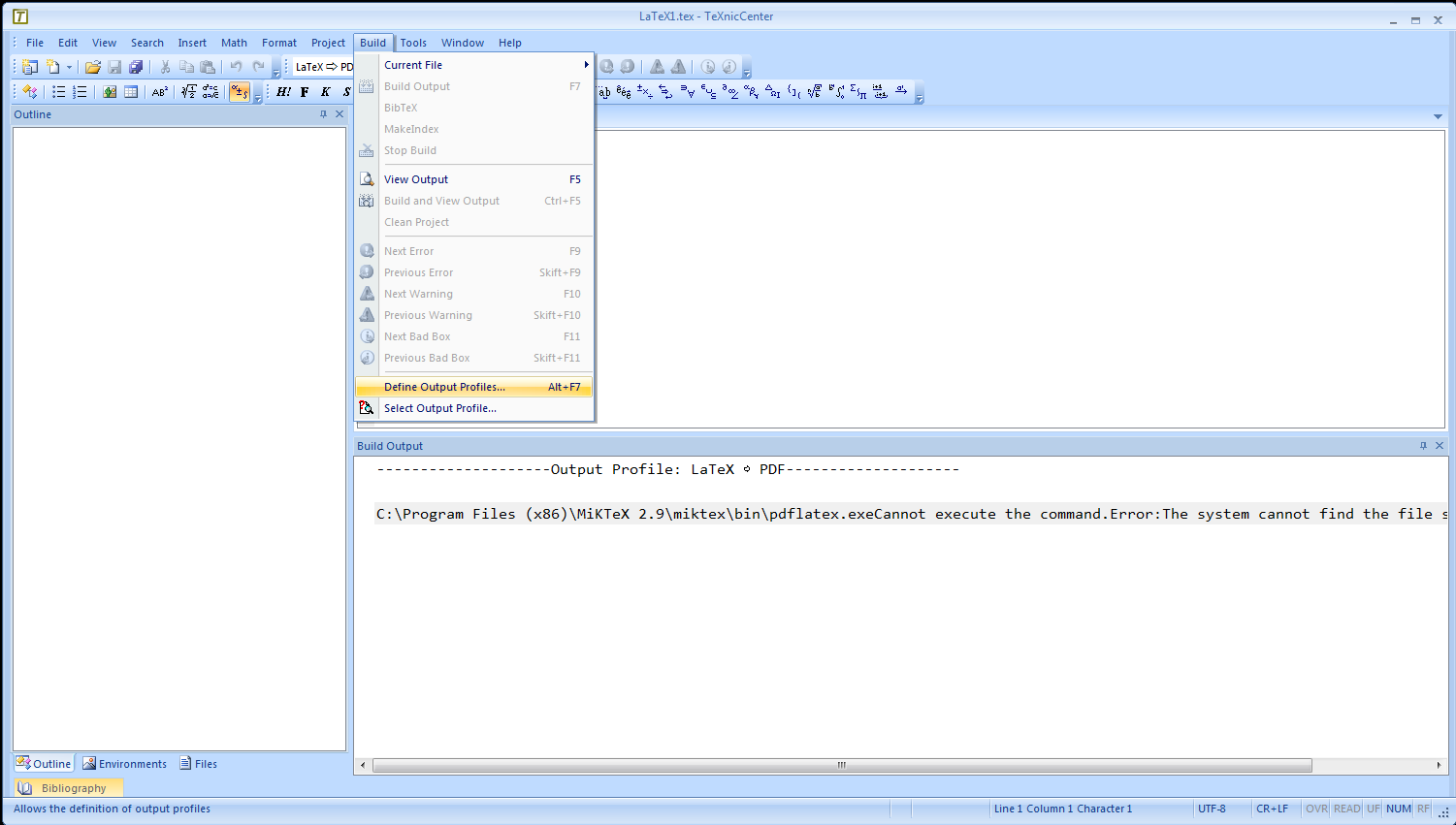Toggle the highlighted math symbols toolbar button

239,92
